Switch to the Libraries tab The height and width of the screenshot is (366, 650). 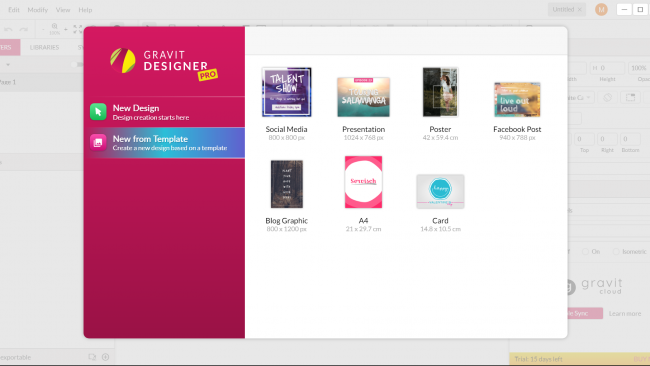(x=44, y=47)
